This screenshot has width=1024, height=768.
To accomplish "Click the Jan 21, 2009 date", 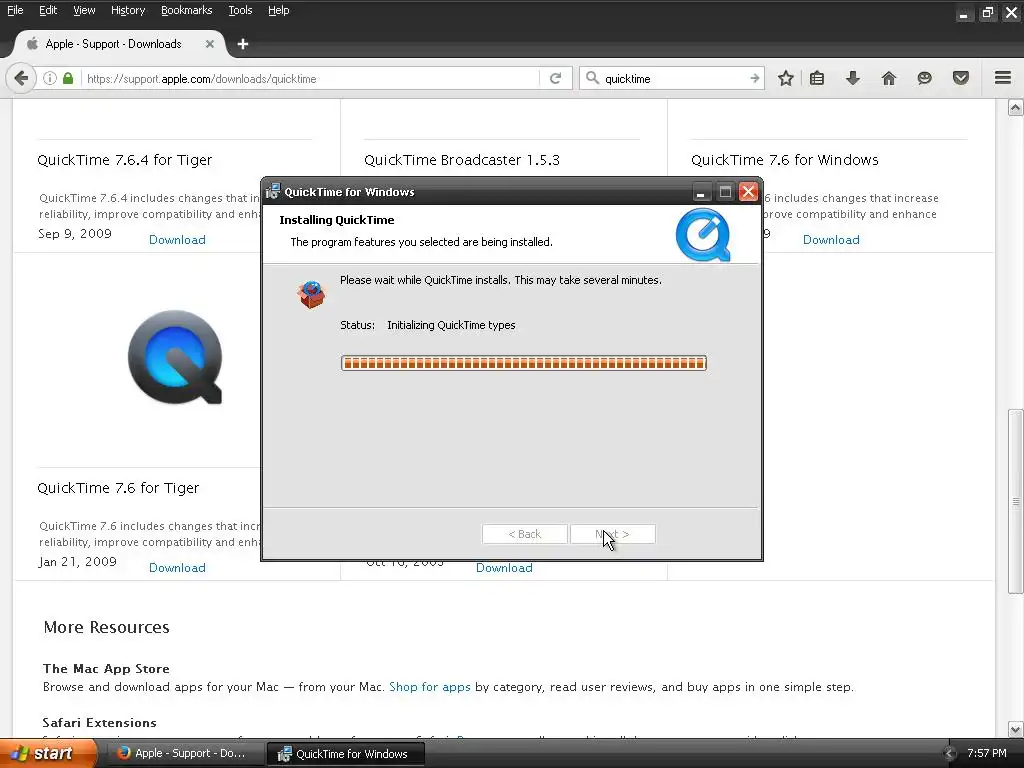I will 77,562.
